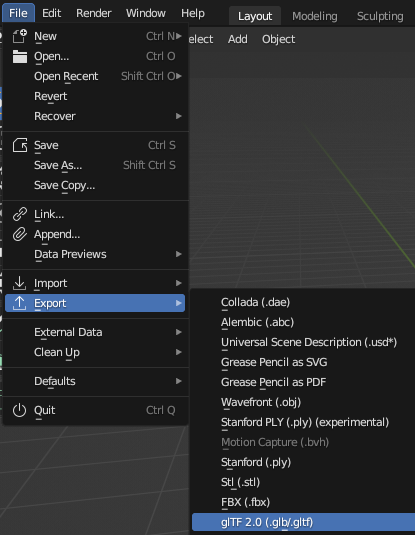Viewport: 415px width, 535px height.
Task: Expand the Import submenu arrow
Action: click(x=178, y=283)
